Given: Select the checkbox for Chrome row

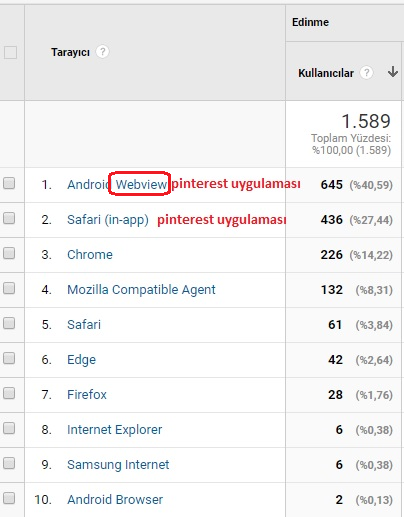Looking at the screenshot, I should [x=9, y=253].
